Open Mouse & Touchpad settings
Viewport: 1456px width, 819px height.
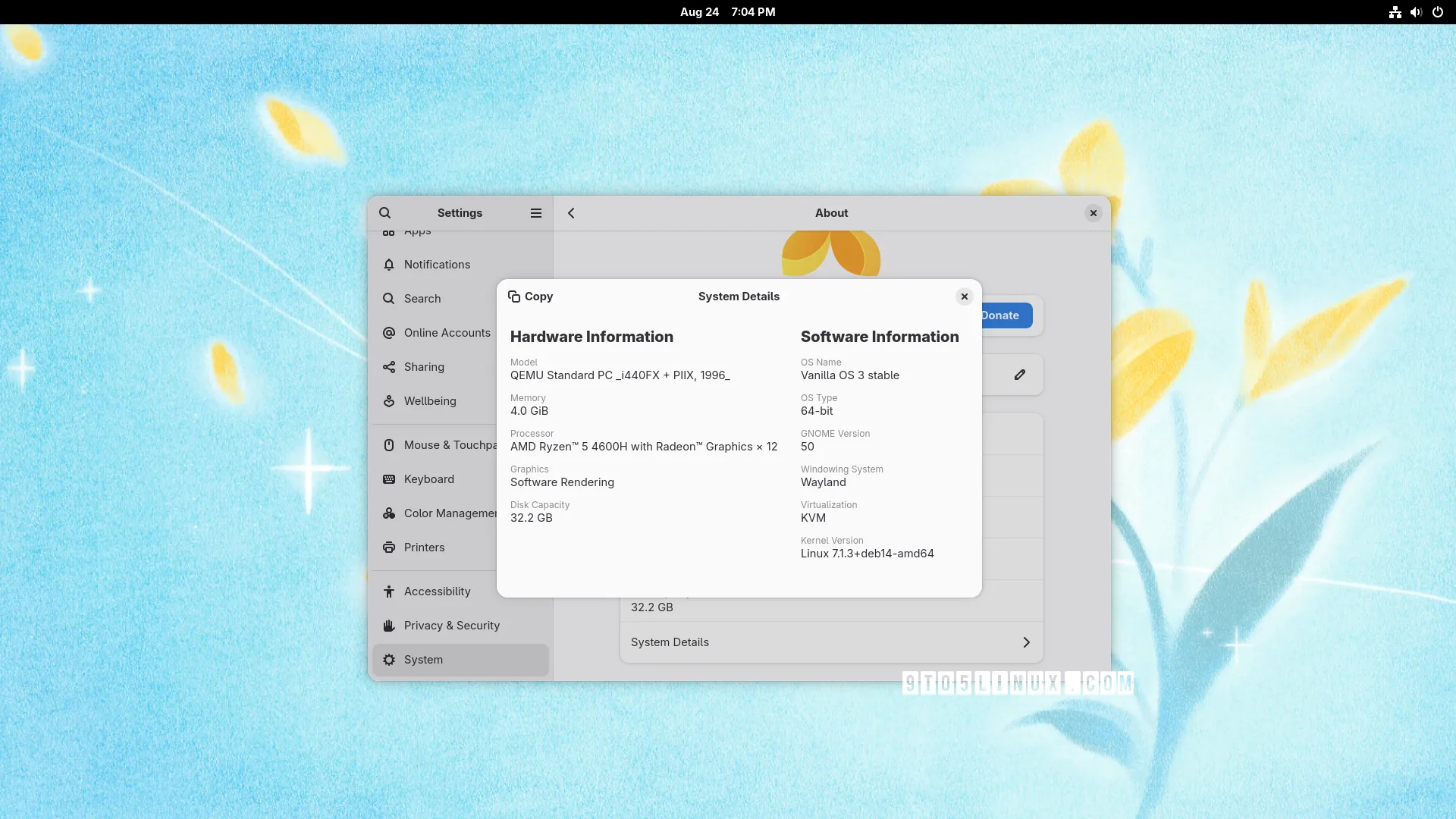coord(436,445)
